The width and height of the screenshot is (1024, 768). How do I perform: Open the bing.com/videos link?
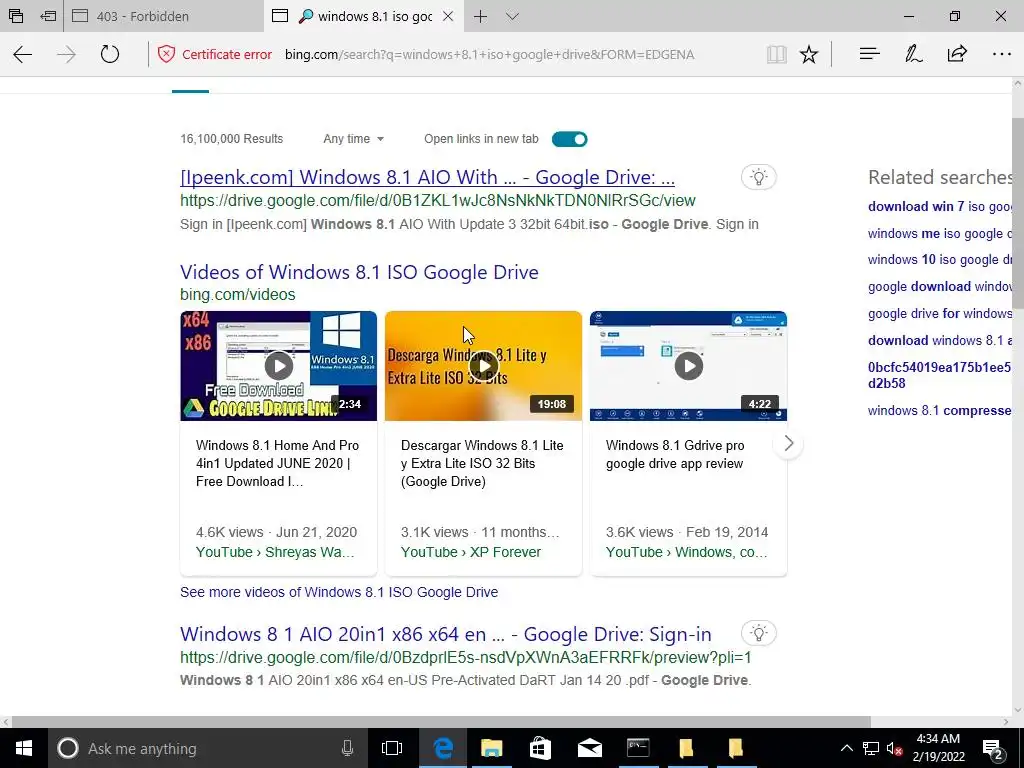(x=238, y=295)
